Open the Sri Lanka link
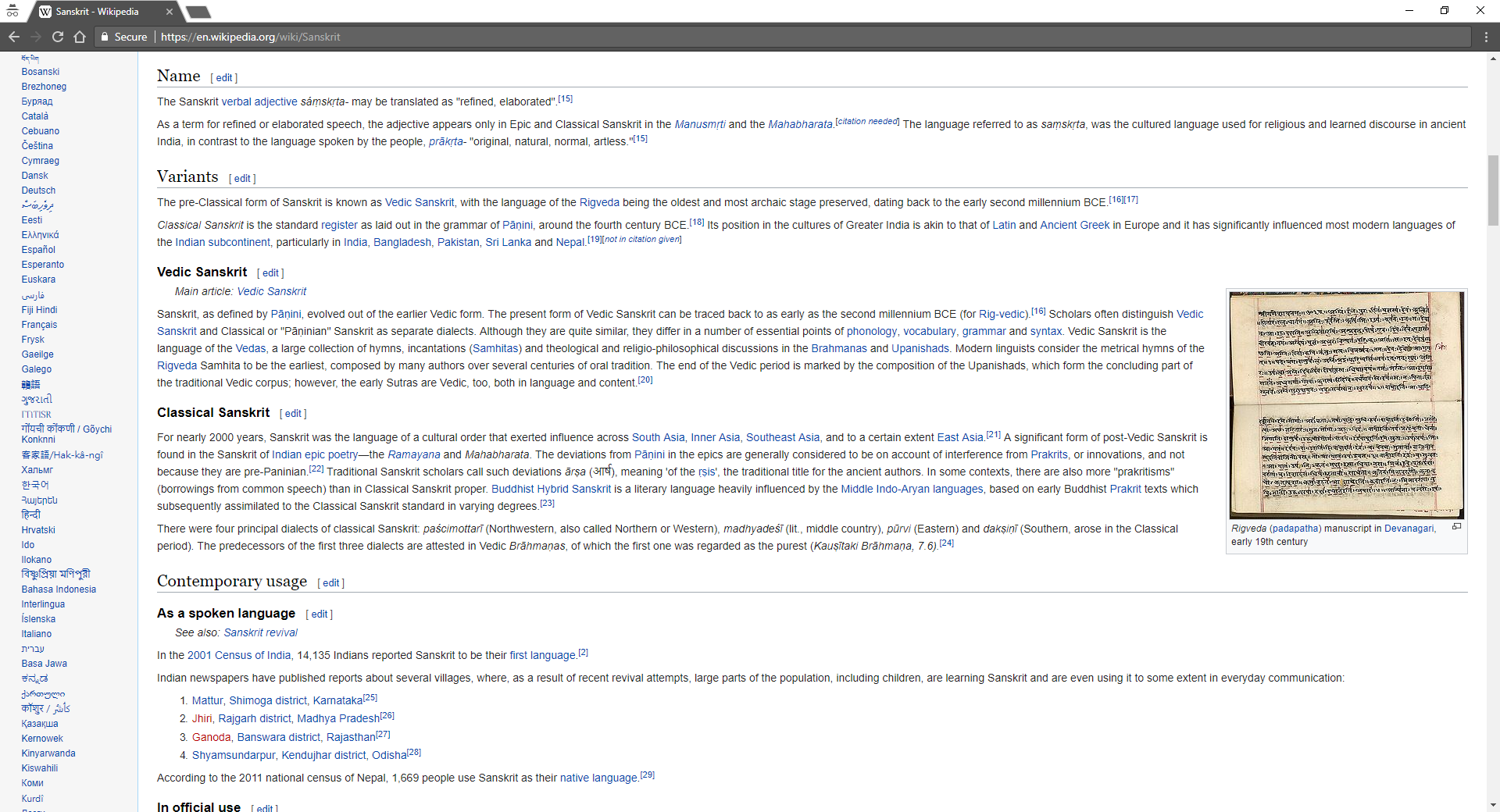The height and width of the screenshot is (812, 1500). coord(509,242)
